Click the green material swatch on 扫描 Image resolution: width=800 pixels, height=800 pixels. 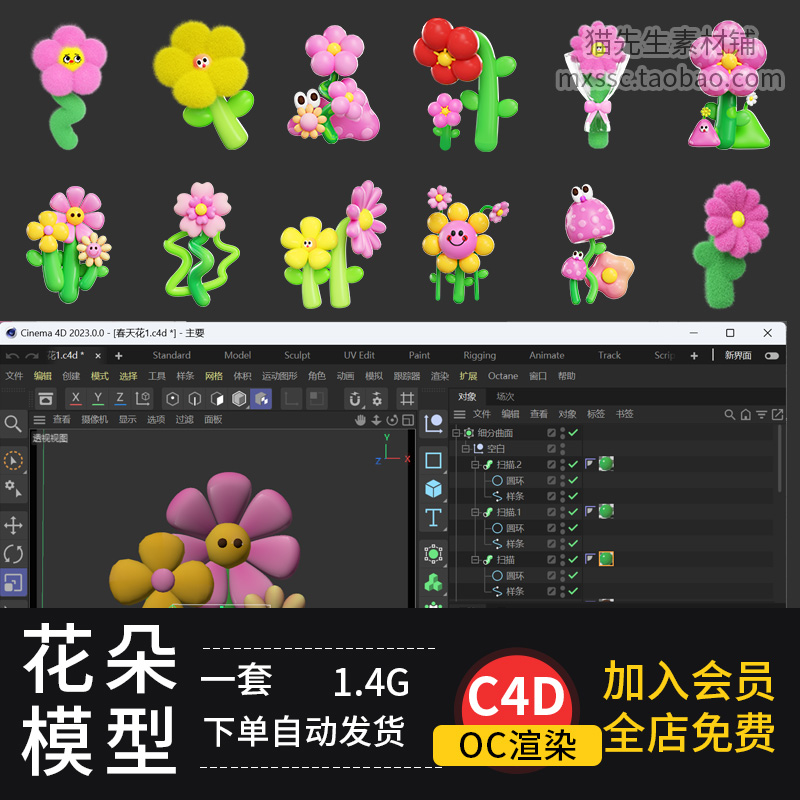[606, 560]
